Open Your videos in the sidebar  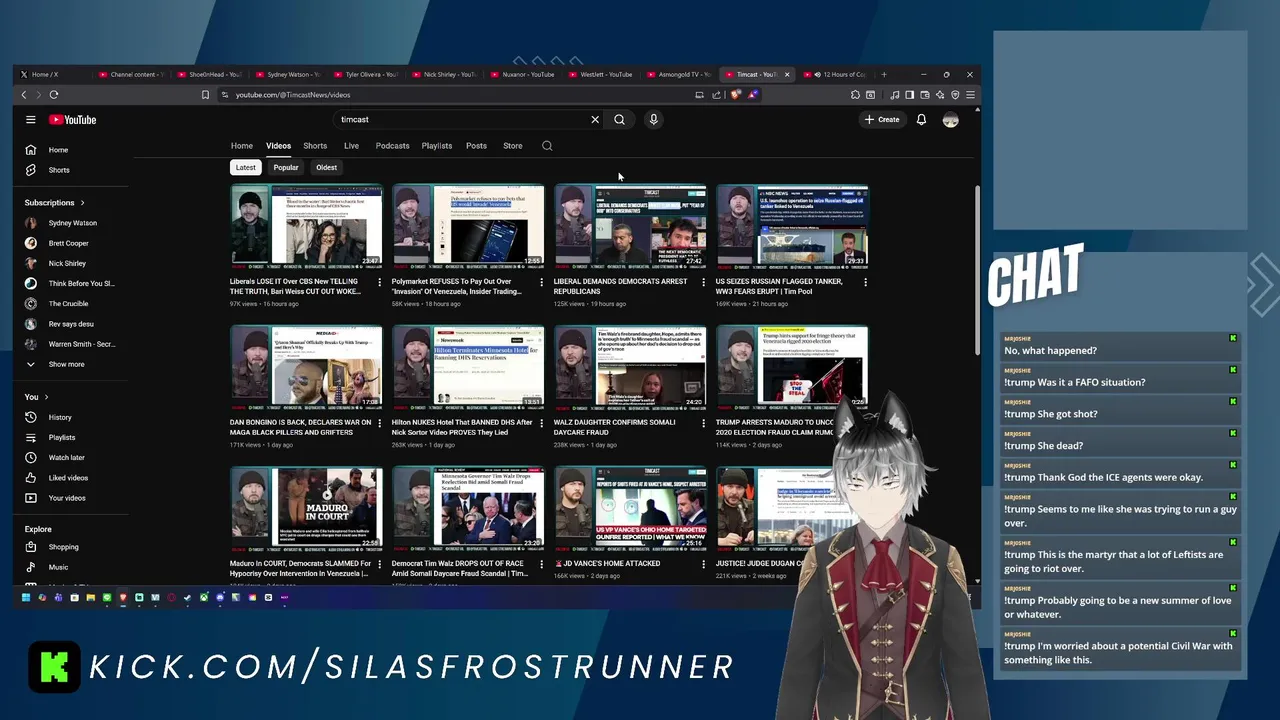tap(75, 498)
